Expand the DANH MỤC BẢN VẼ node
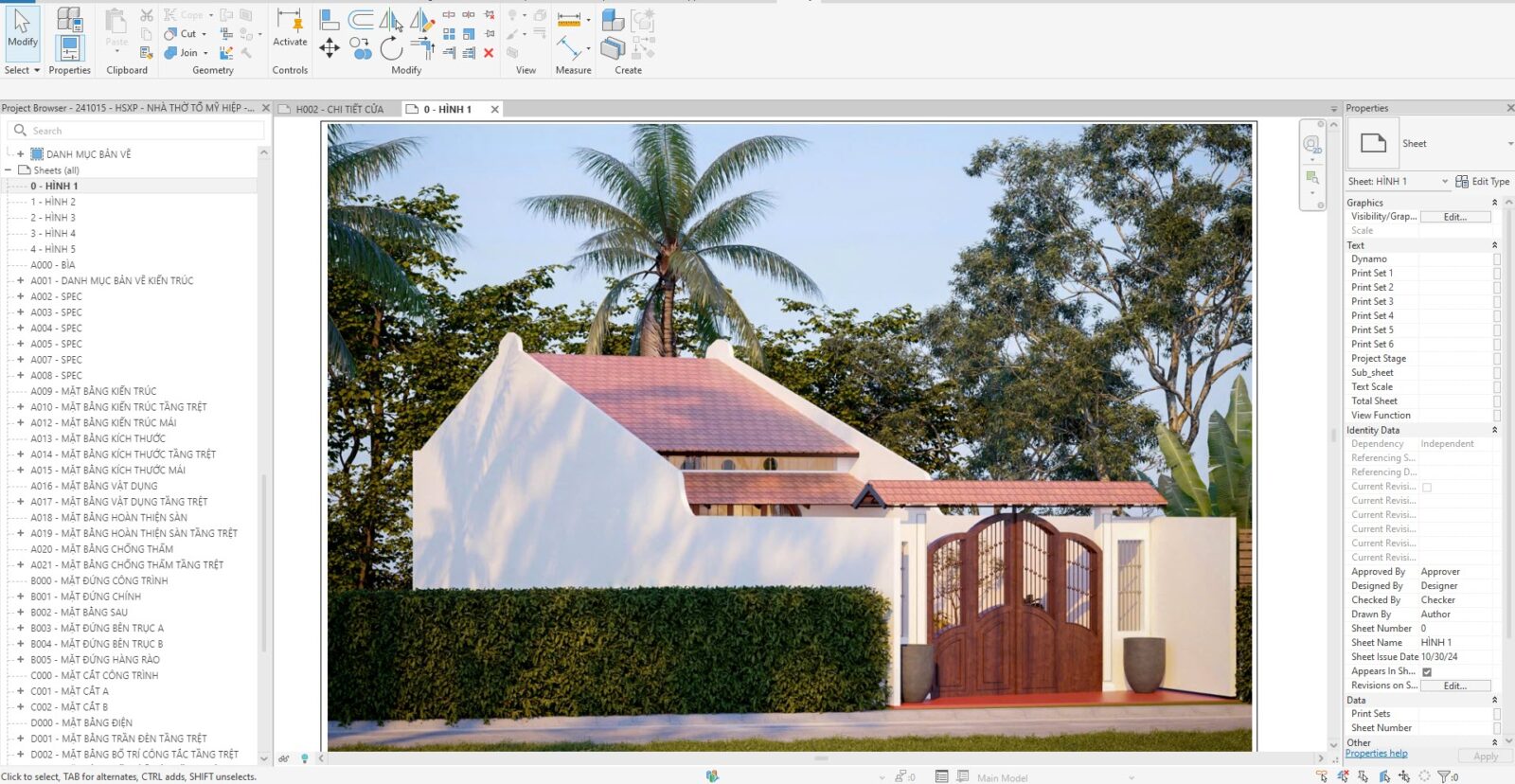Viewport: 1515px width, 784px height. 20,153
